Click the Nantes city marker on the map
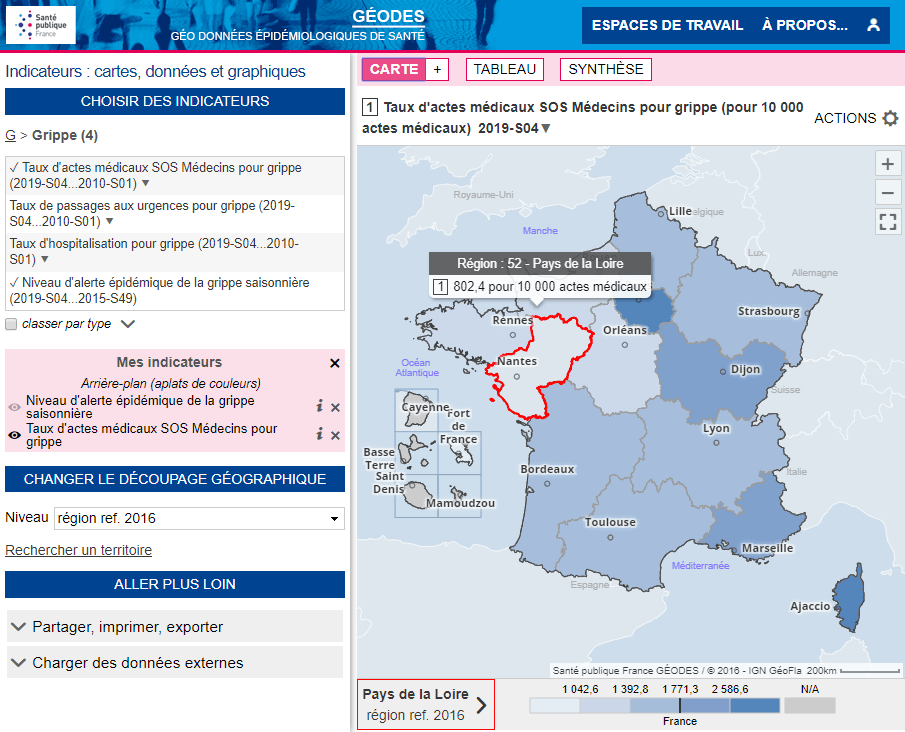905x732 pixels. [x=517, y=376]
